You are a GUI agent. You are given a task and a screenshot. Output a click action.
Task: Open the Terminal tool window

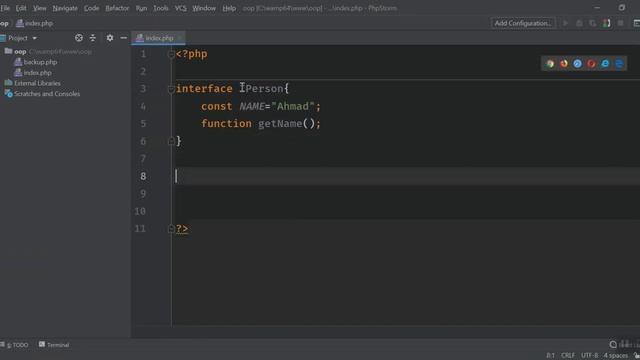[54, 345]
